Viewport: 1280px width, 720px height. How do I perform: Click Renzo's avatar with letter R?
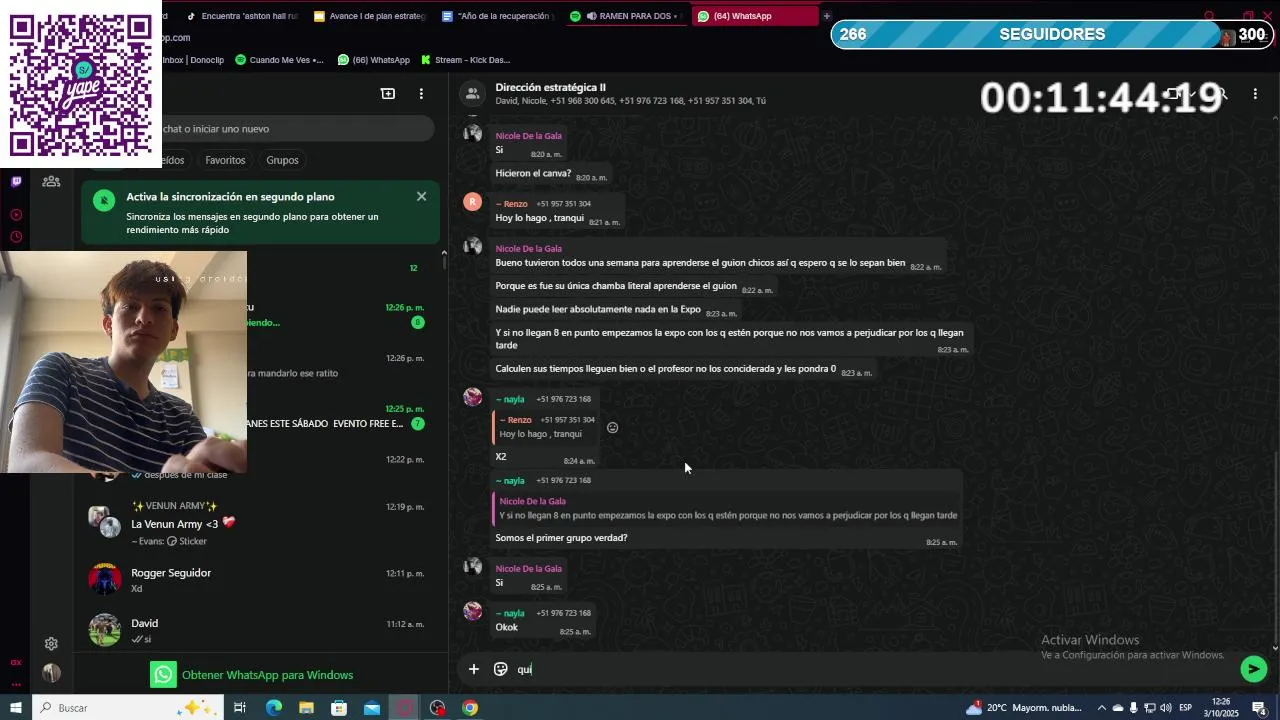[x=473, y=202]
